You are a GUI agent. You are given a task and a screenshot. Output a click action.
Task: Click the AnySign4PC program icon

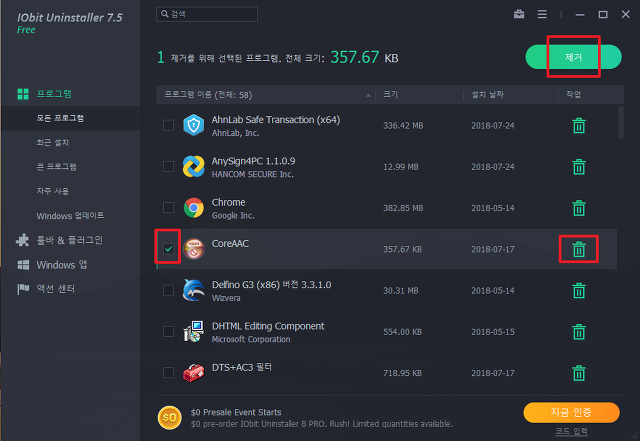point(193,166)
